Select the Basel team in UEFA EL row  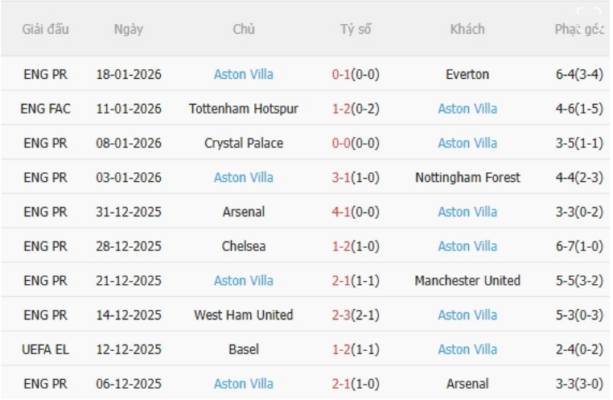[x=243, y=349]
